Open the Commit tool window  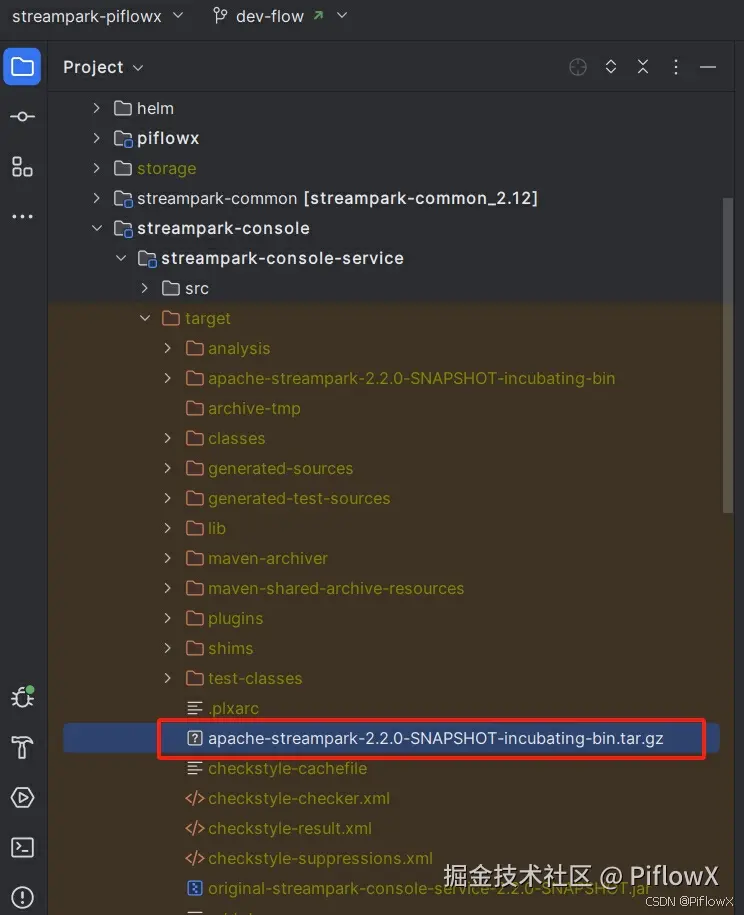pos(22,117)
